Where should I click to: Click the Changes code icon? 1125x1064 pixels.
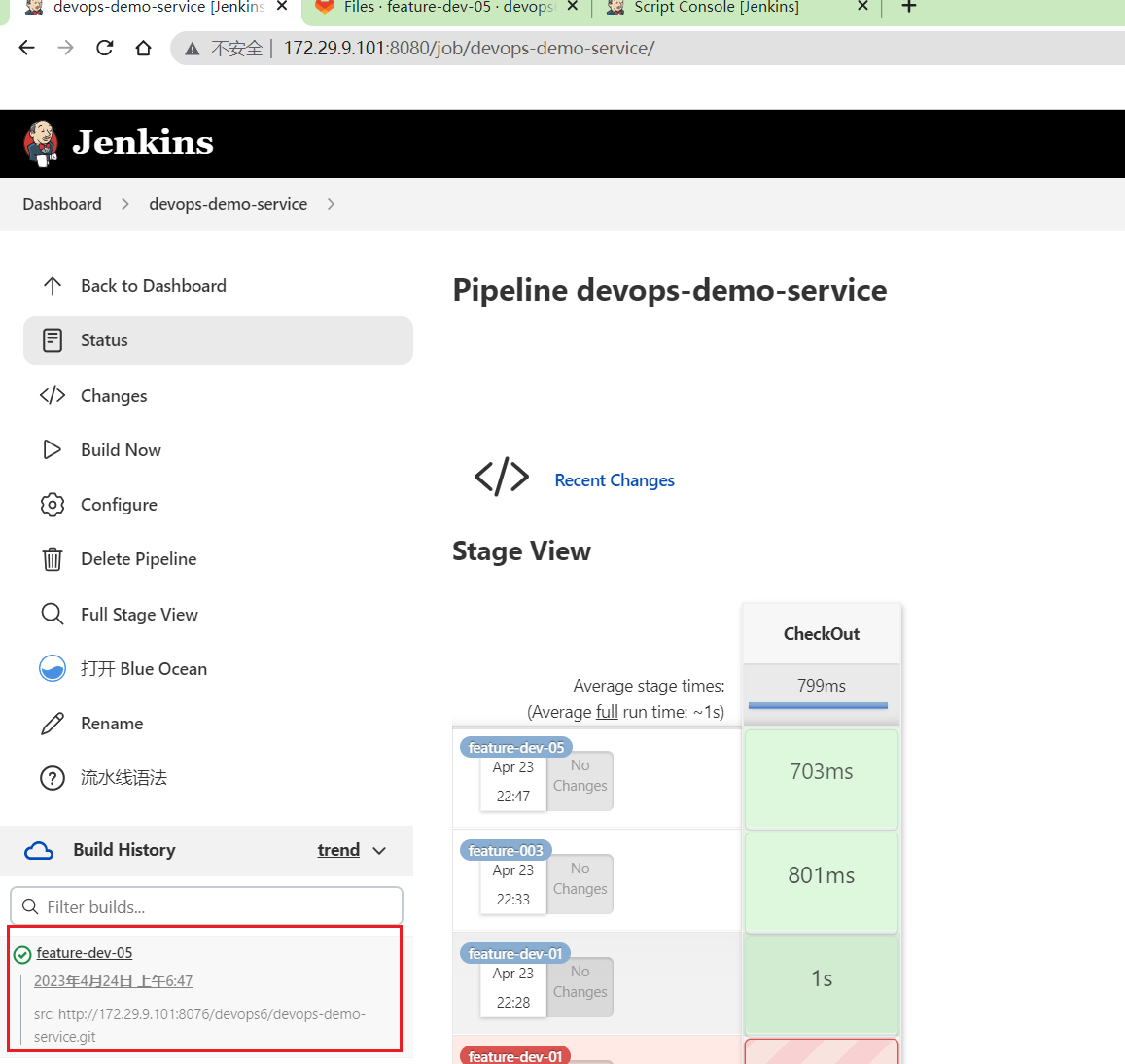point(53,395)
